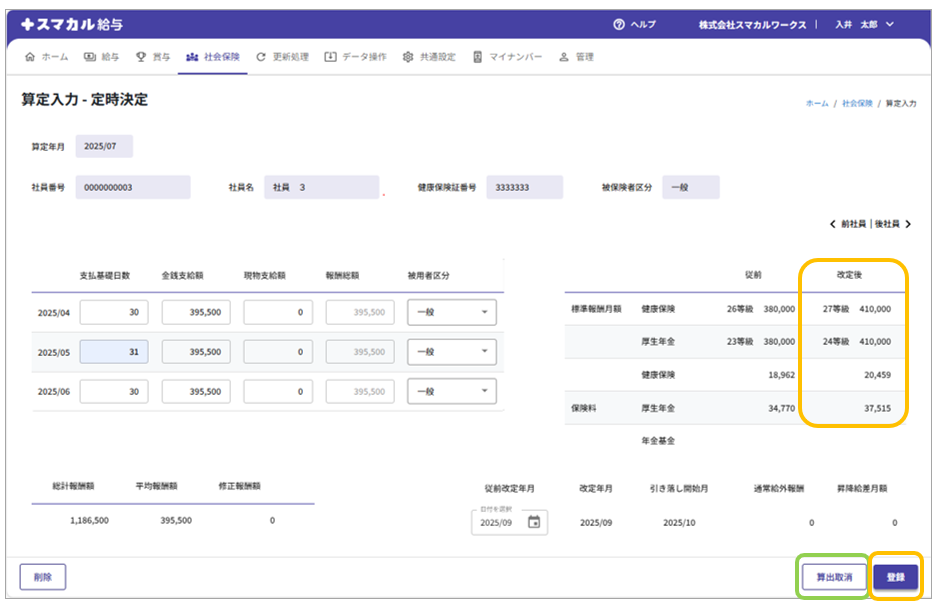Screen dimensions: 942x608
Task: Open the 賞与 bonus menu
Action: point(153,57)
